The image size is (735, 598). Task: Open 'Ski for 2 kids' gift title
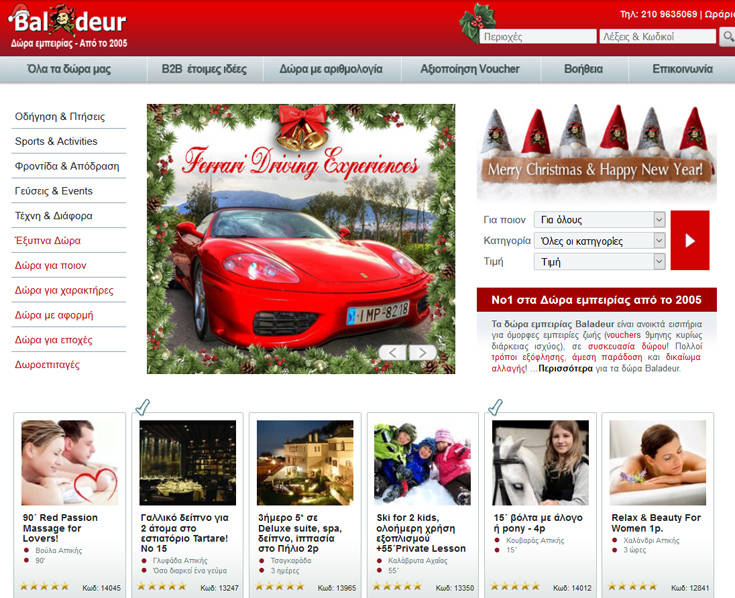tap(421, 533)
